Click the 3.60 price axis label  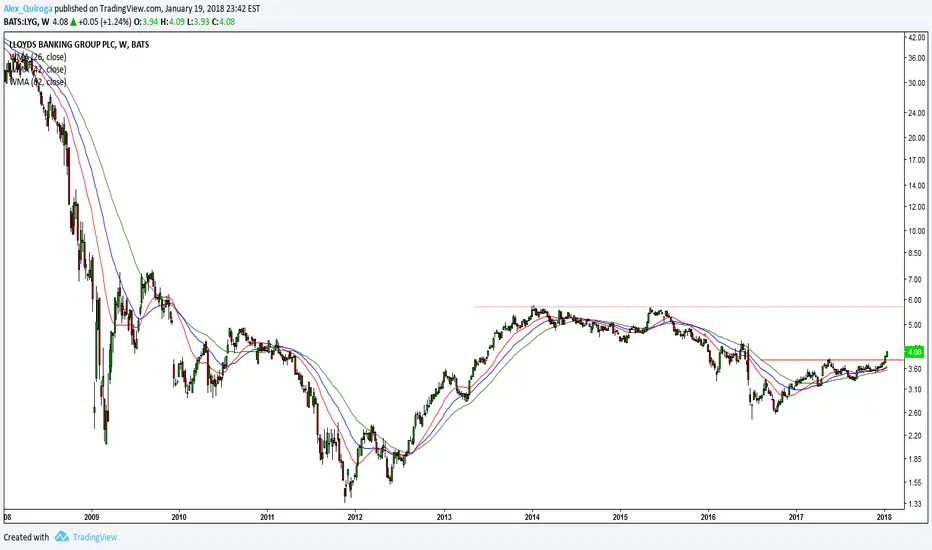click(x=915, y=369)
